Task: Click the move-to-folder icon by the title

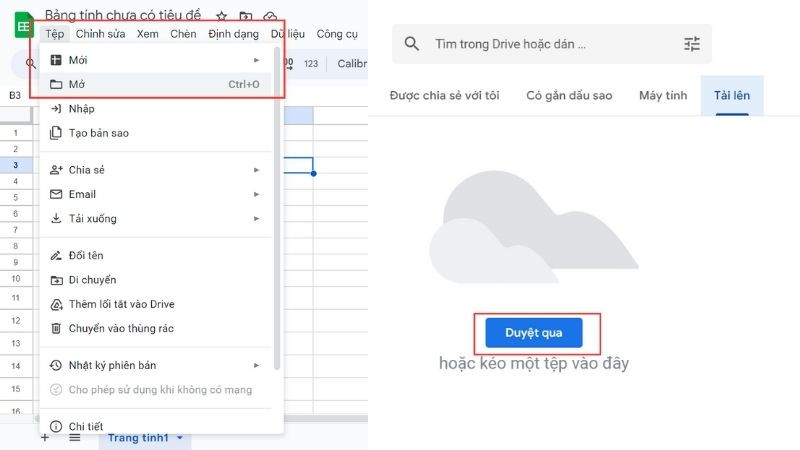Action: tap(246, 16)
